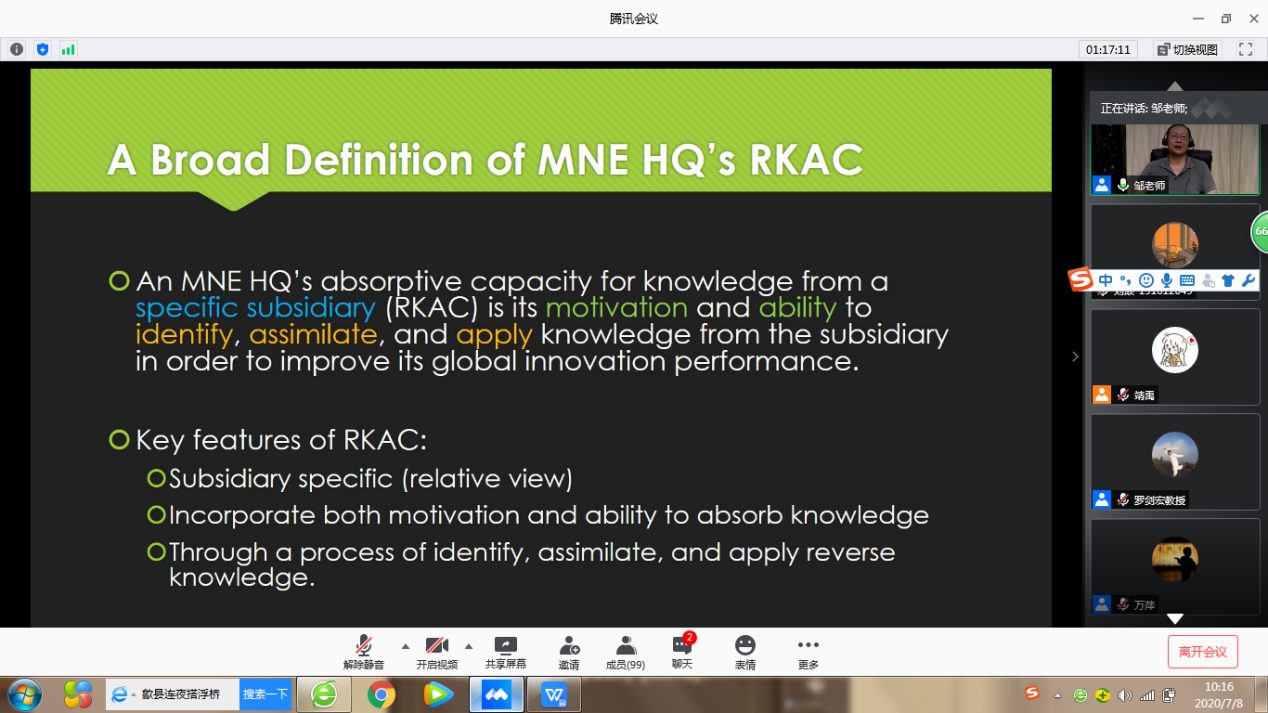1268x713 pixels.
Task: Enter fullscreen mode via top-right icon
Action: tap(1245, 49)
